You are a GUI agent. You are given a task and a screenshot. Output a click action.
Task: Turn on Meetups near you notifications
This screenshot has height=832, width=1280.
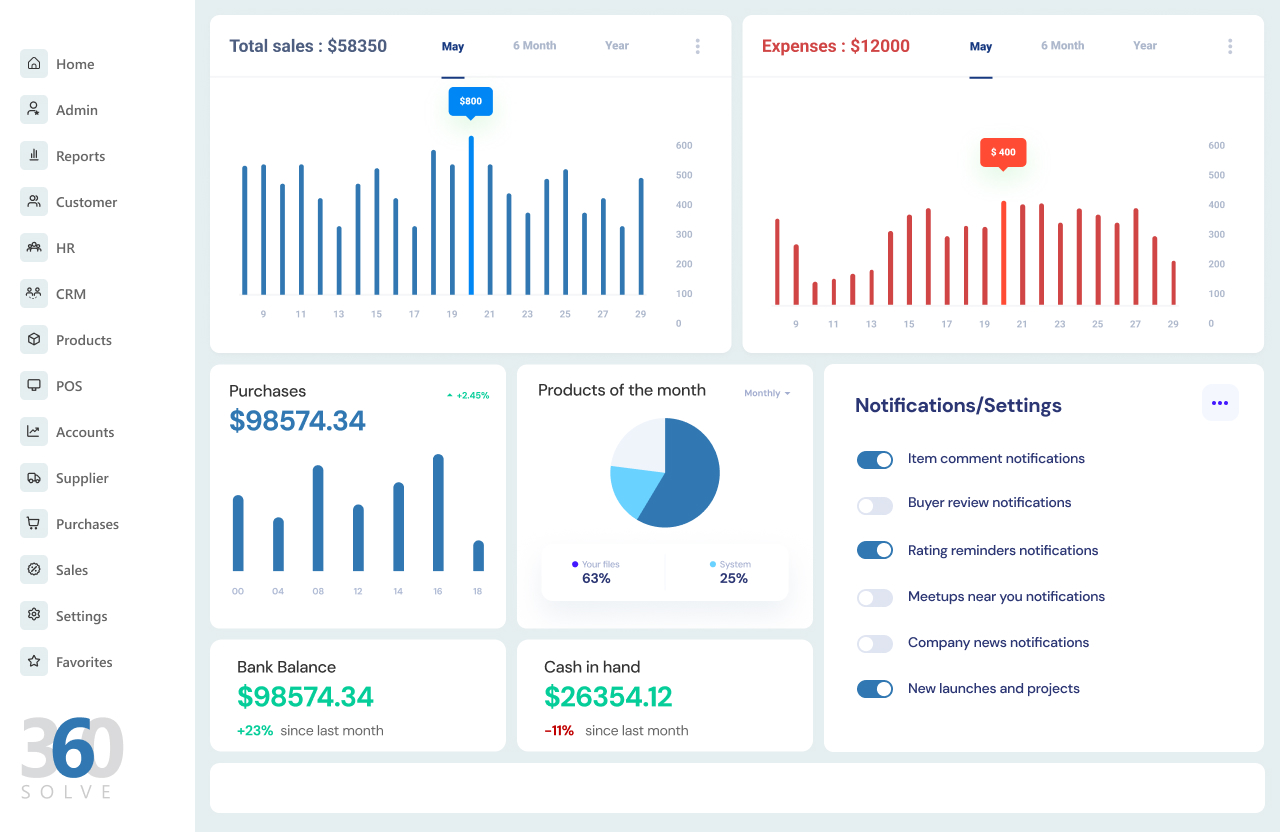click(875, 597)
